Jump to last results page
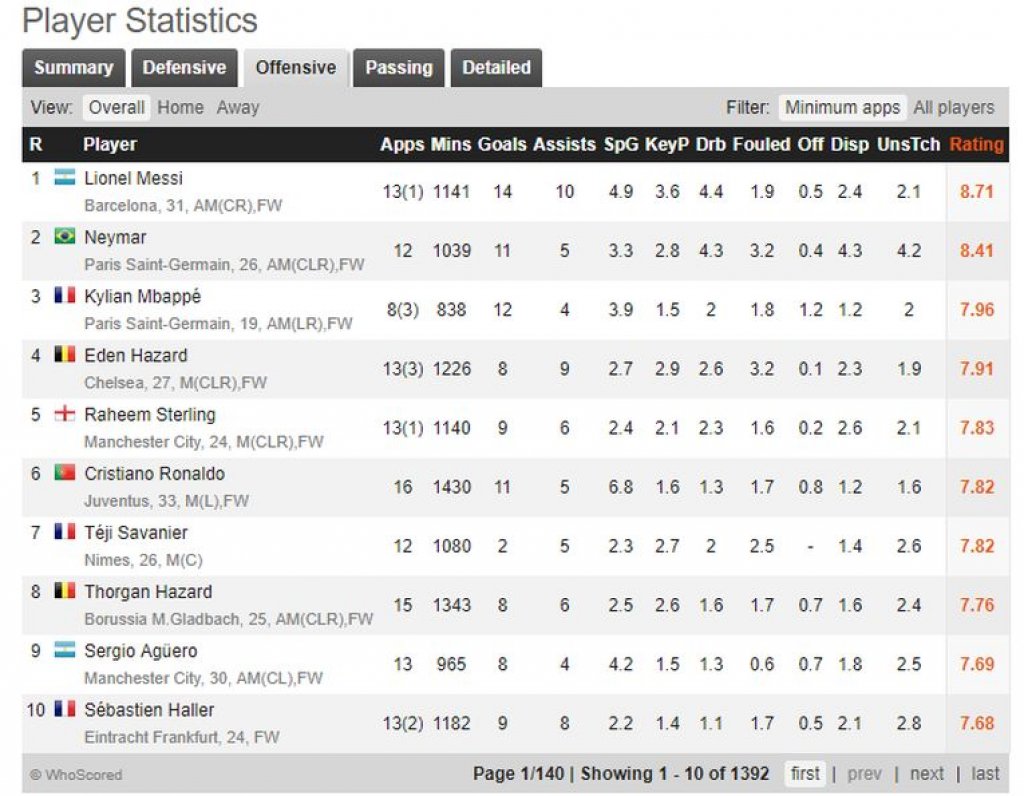 point(985,774)
